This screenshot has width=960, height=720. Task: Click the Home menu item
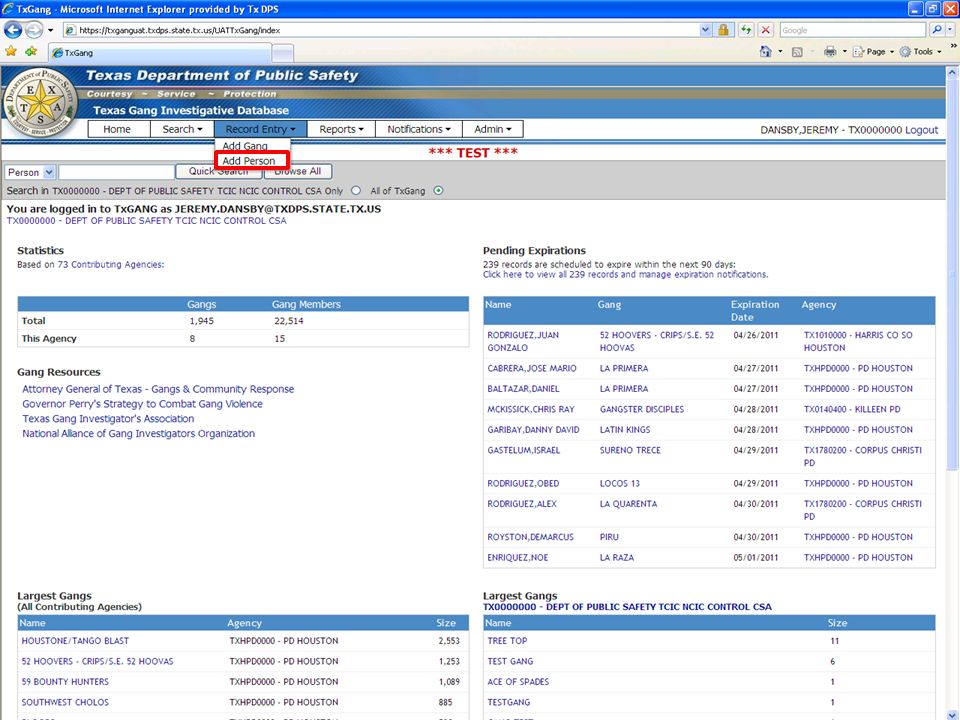pos(117,129)
